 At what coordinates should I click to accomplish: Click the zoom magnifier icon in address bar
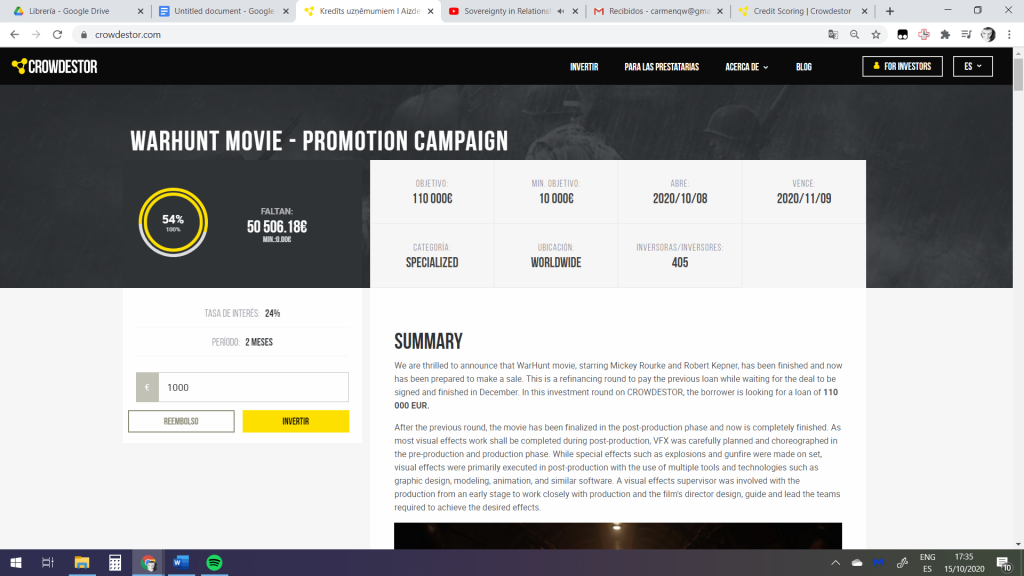pos(854,35)
